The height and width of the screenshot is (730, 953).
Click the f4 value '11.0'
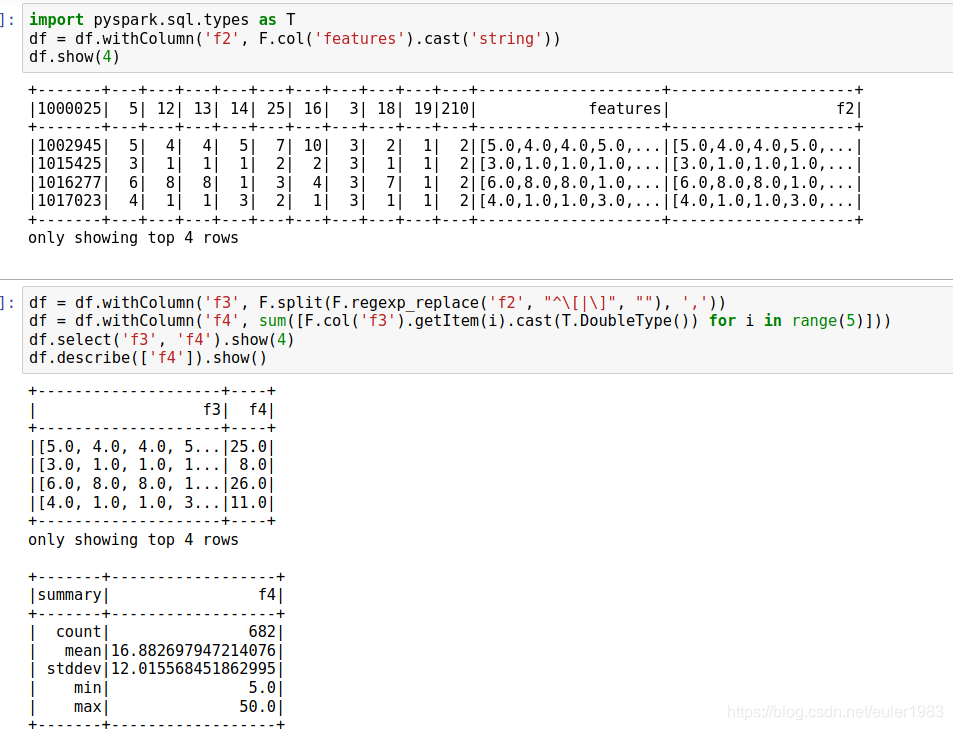(x=249, y=503)
